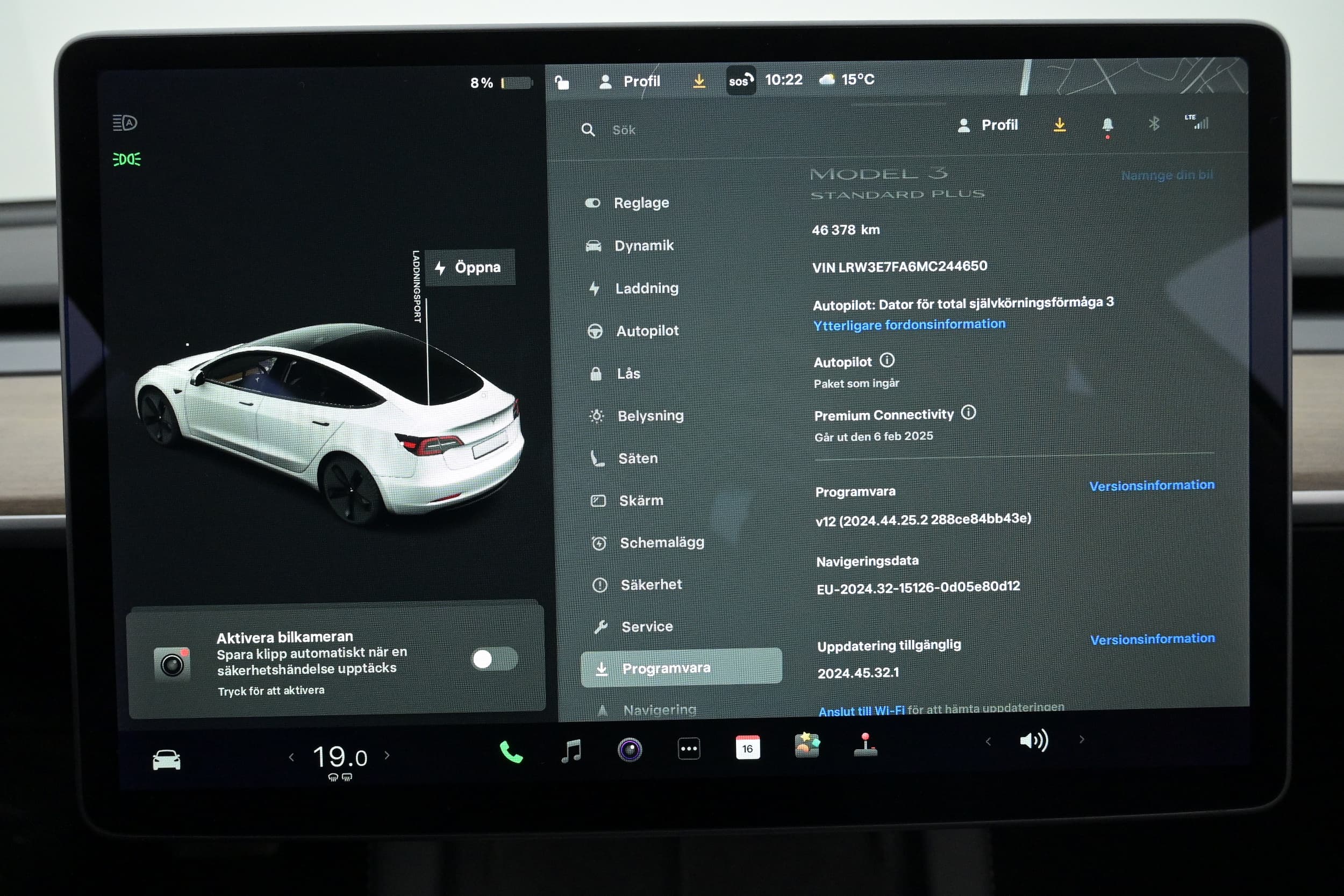Tap the map preview in top right
Viewport: 1344px width, 896px height.
click(1134, 77)
